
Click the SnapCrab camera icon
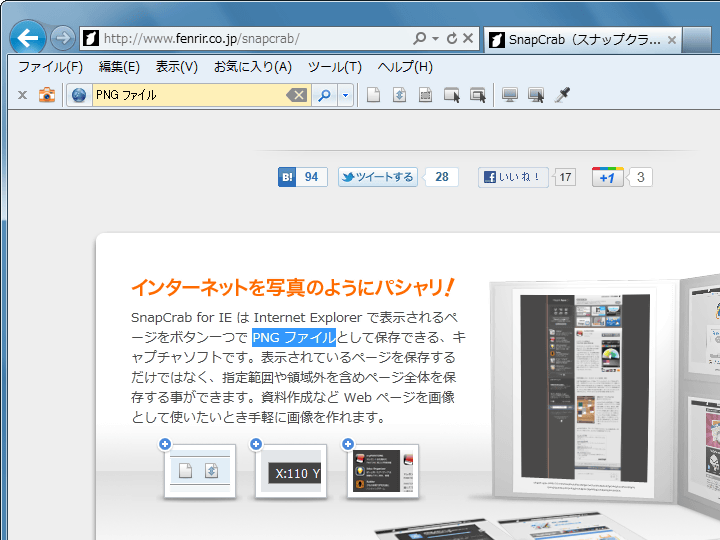coord(47,95)
